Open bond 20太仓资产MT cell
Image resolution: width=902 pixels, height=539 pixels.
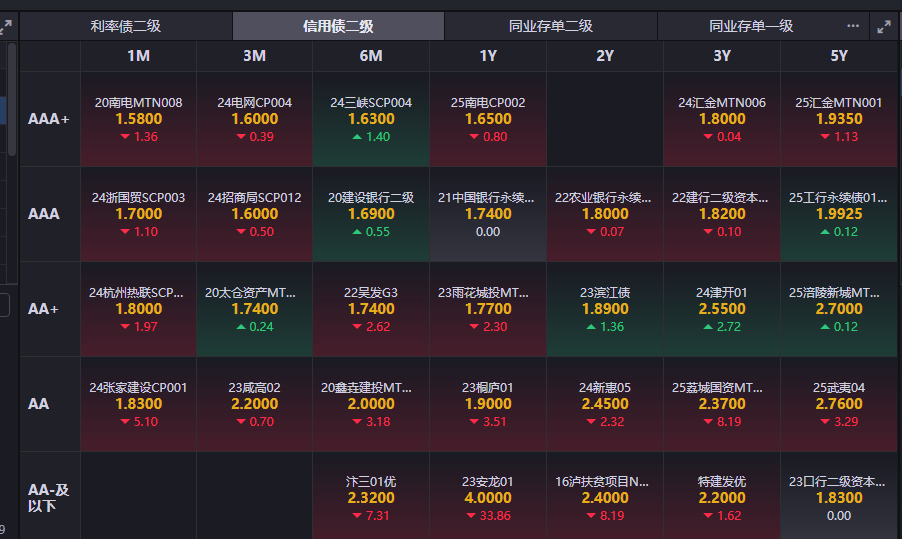pyautogui.click(x=254, y=309)
